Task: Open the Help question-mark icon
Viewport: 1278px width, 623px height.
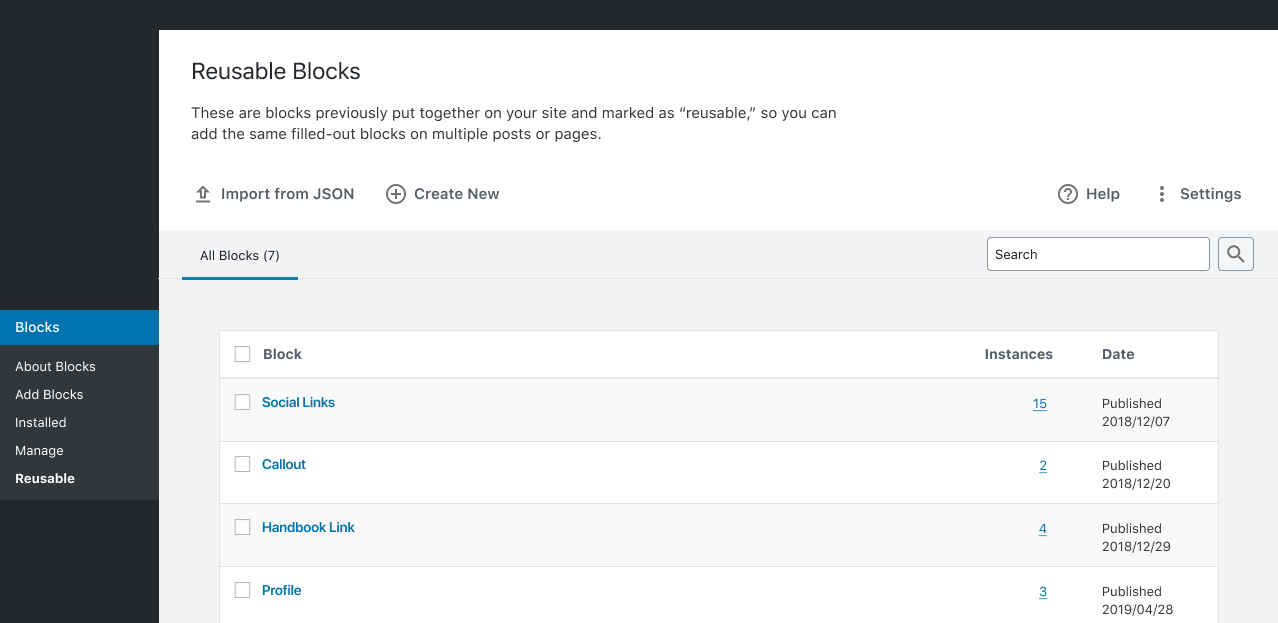Action: tap(1067, 193)
